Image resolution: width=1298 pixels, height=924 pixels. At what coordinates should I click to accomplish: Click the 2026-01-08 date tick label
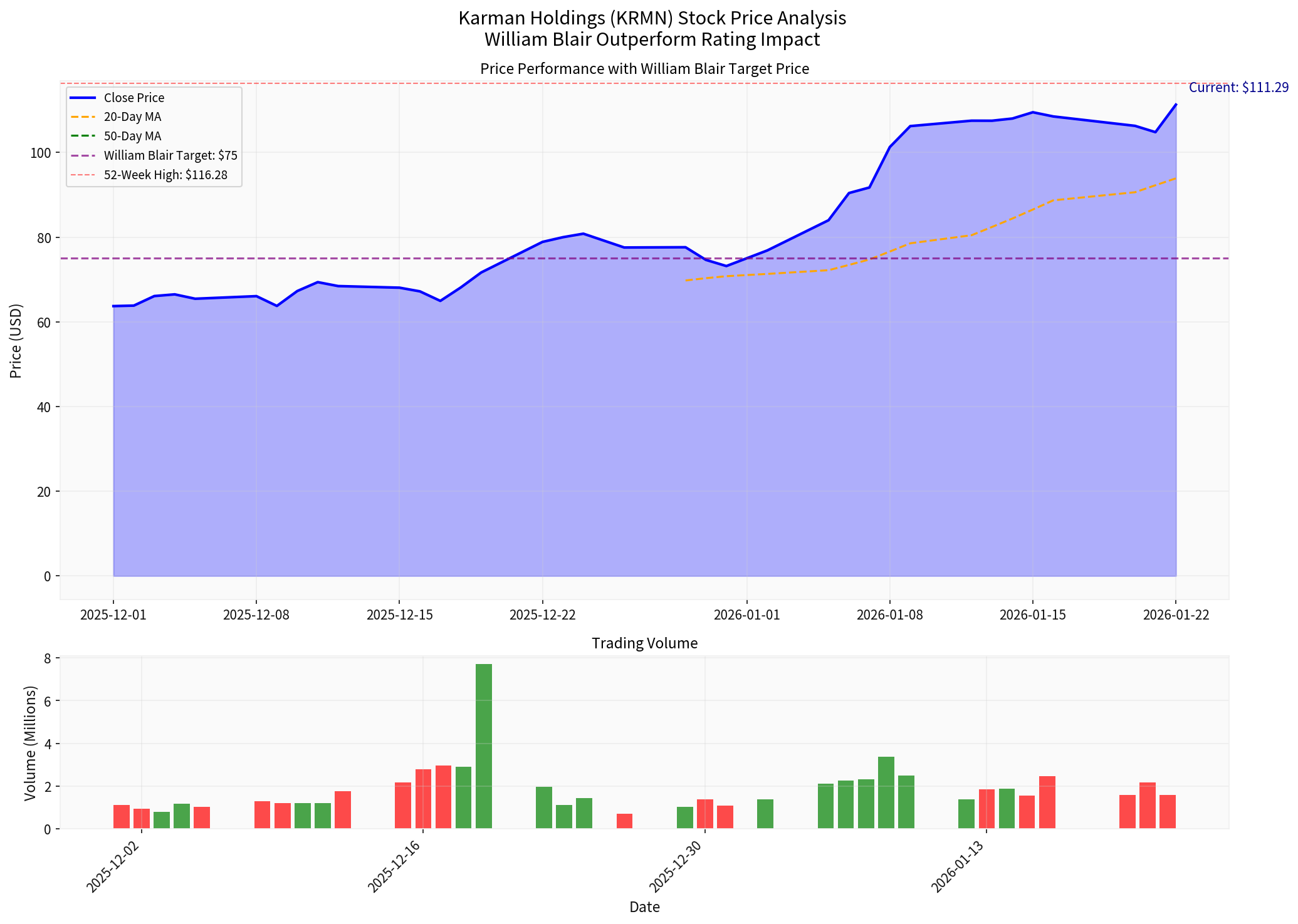point(889,615)
